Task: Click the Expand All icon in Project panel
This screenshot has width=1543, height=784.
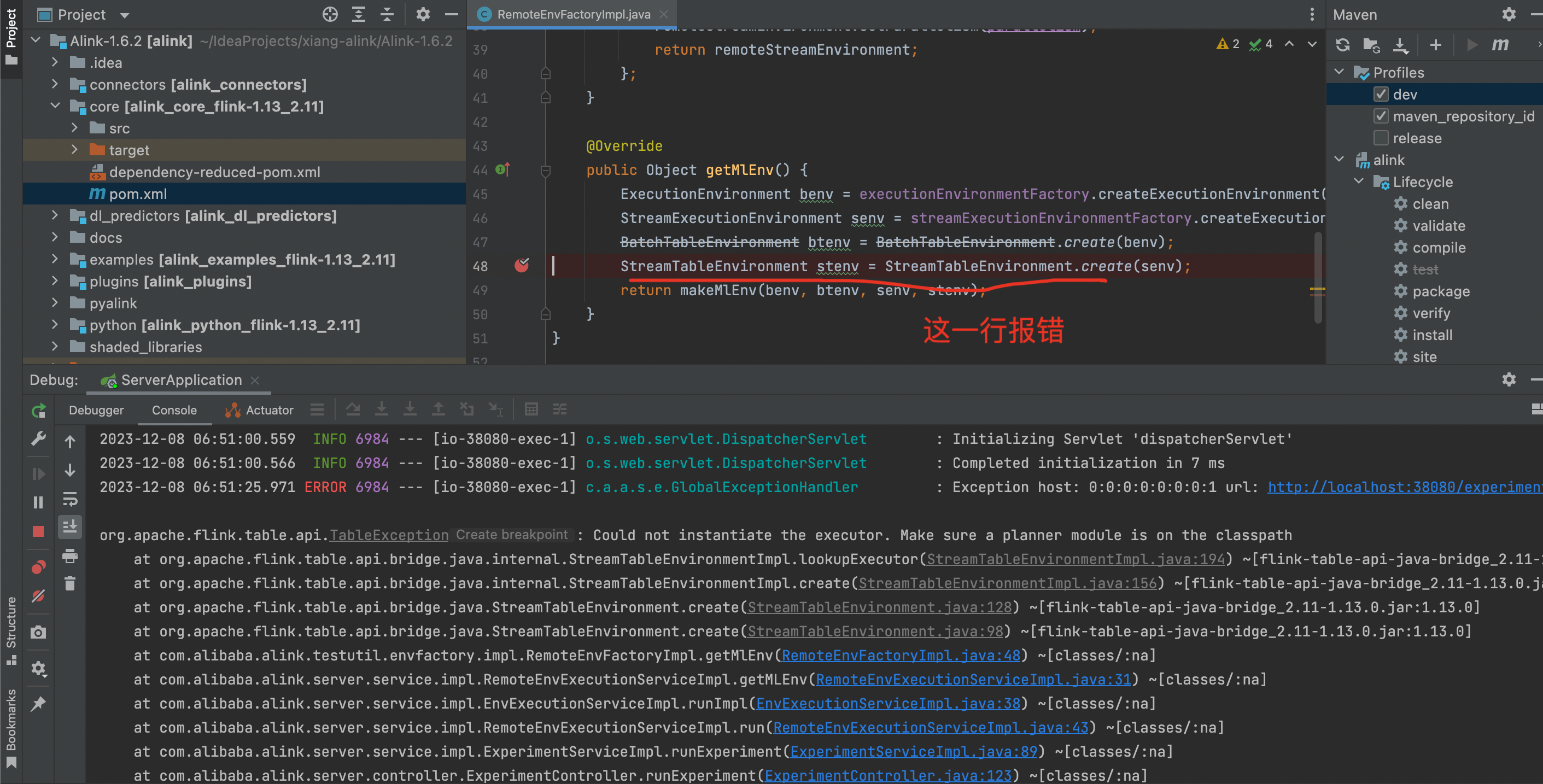Action: (x=359, y=14)
